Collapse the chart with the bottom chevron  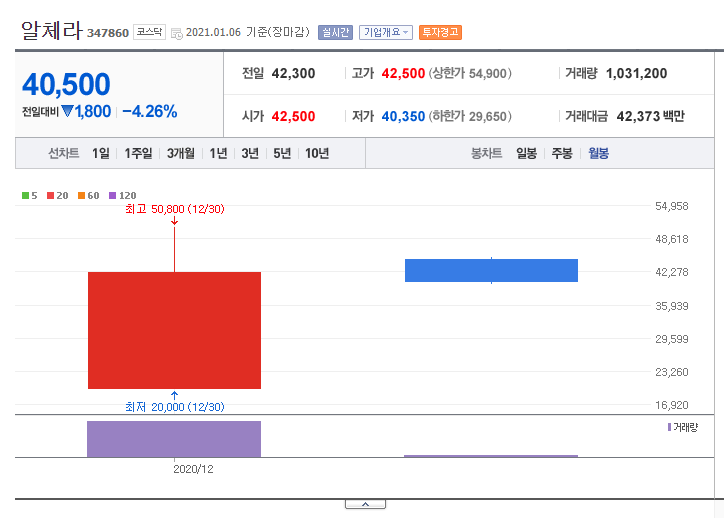pos(365,505)
